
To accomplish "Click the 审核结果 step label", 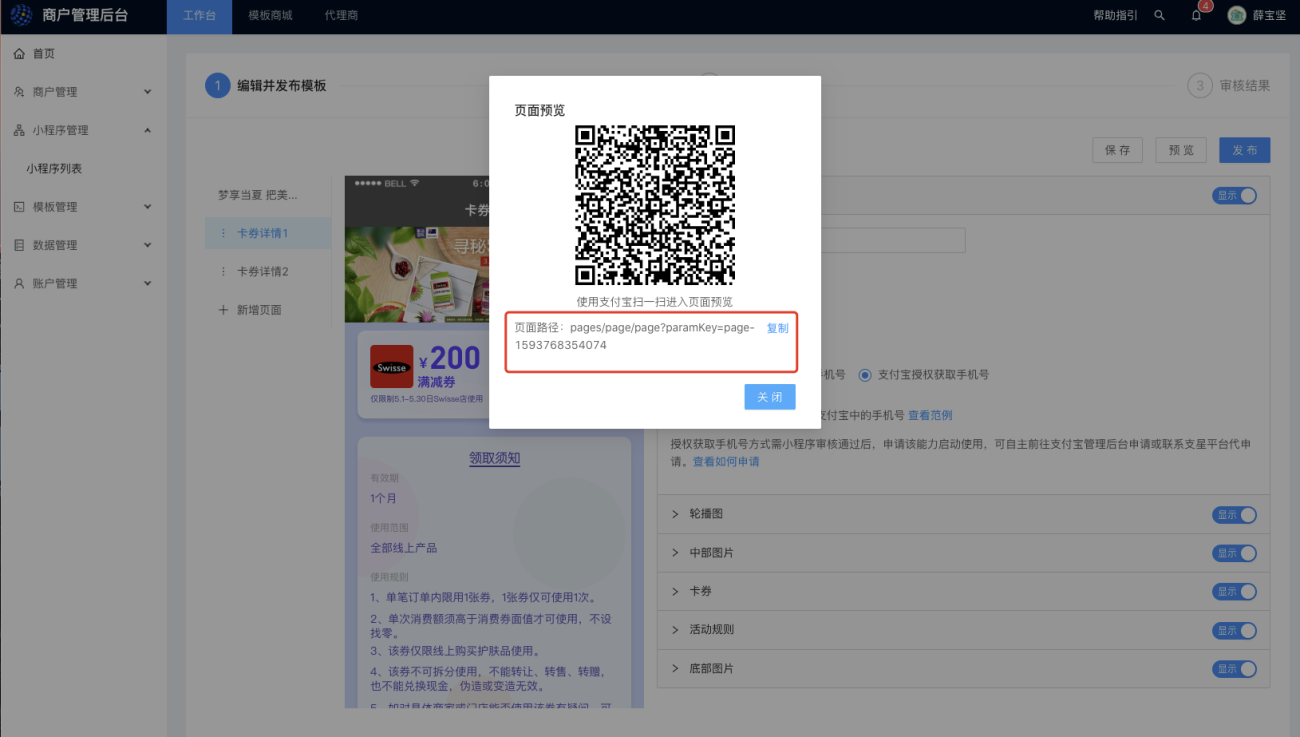I will pos(1245,86).
